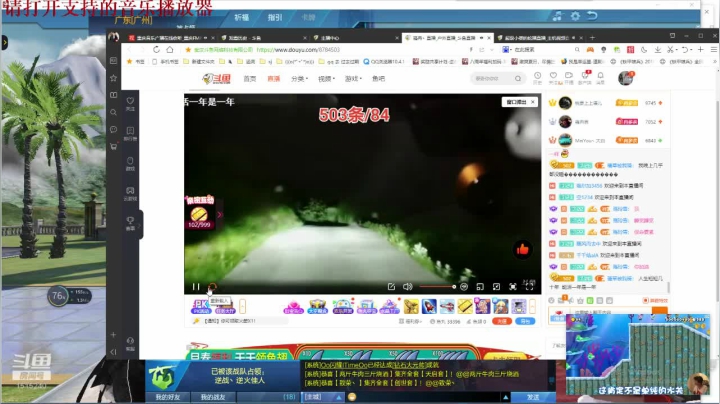
Task: Open 关注 heart in Douyu left sidebar
Action: click(x=130, y=103)
